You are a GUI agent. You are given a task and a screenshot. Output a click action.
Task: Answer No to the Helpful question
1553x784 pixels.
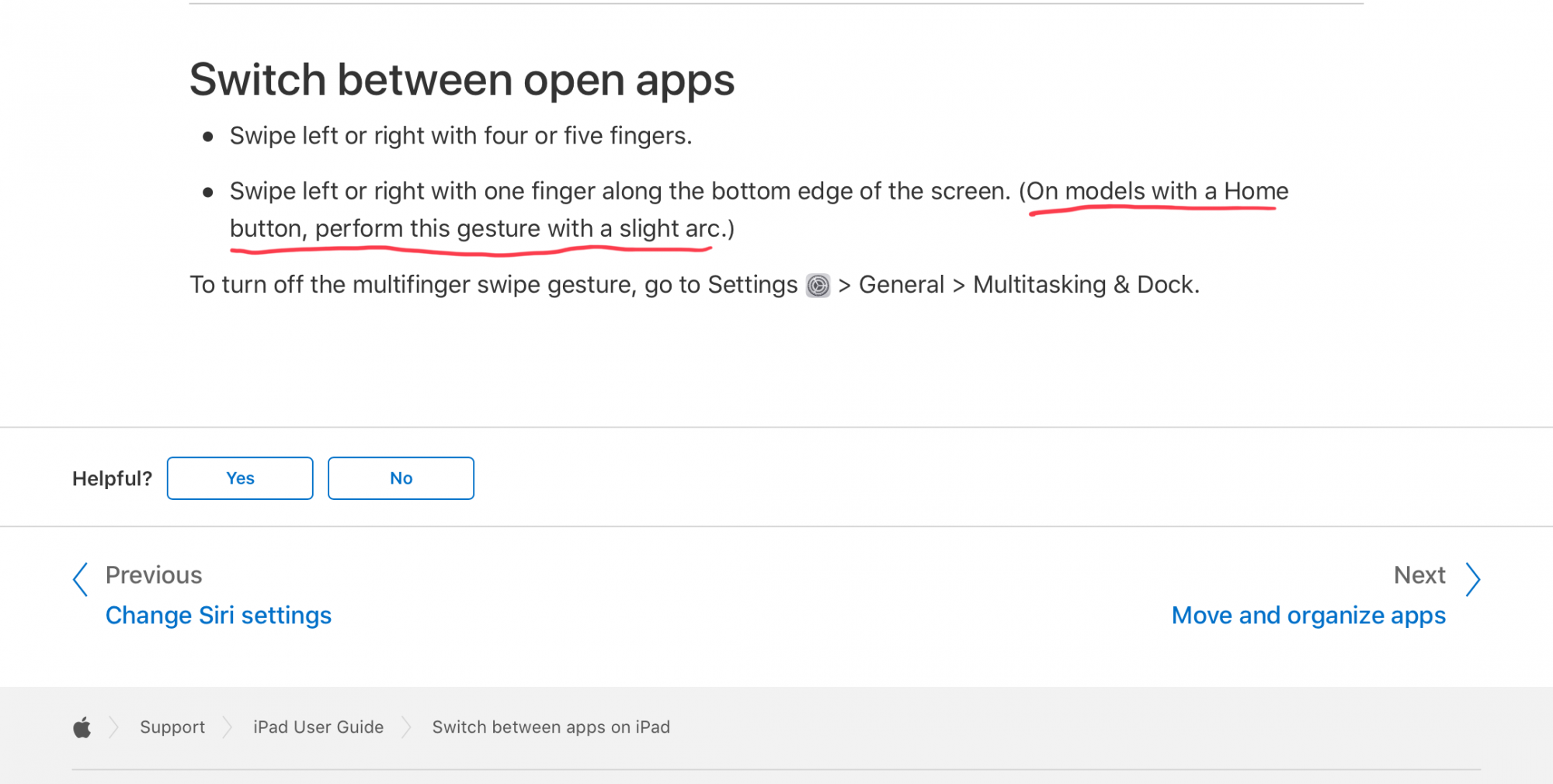coord(401,478)
